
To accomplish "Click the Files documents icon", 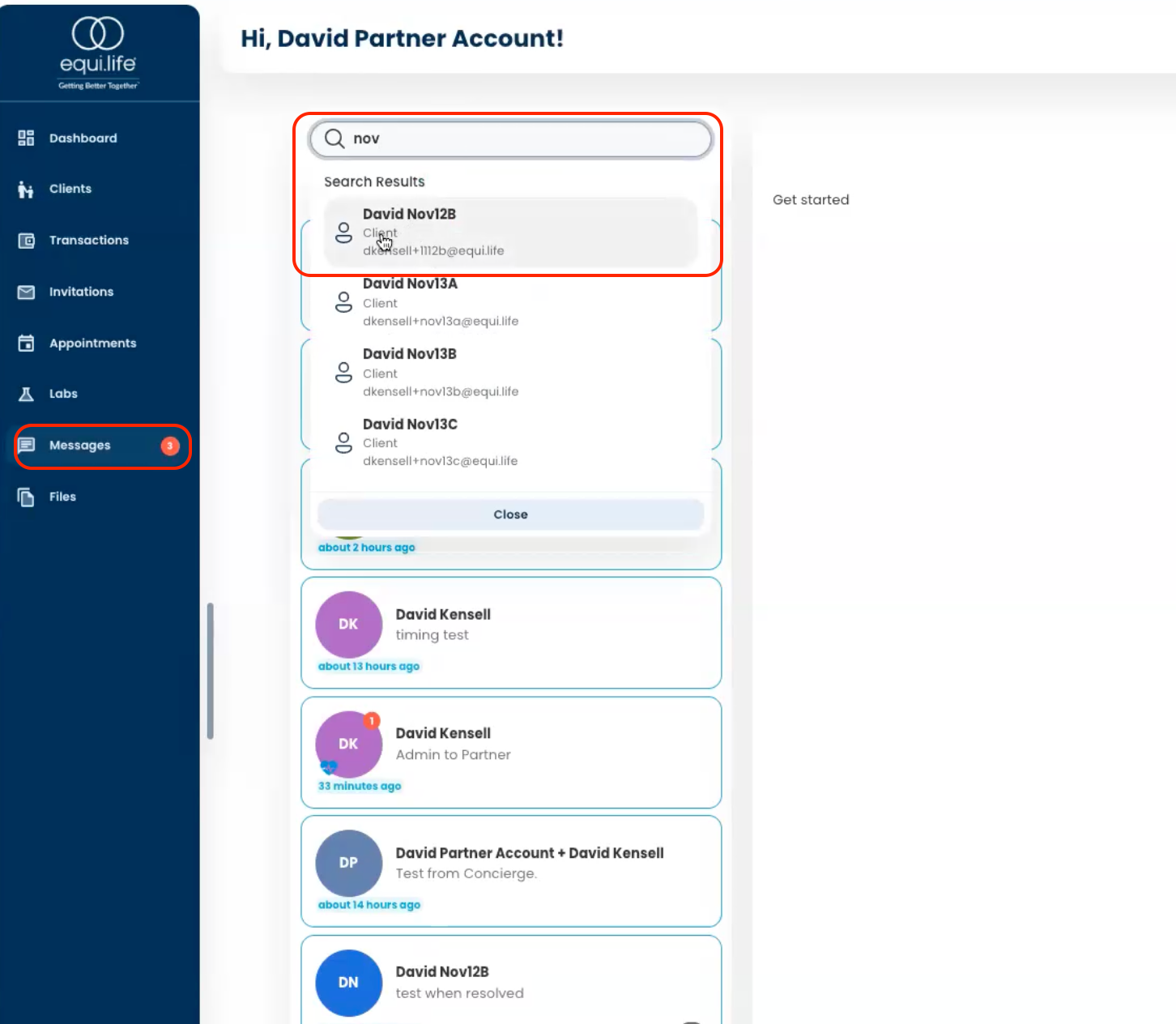I will pyautogui.click(x=26, y=497).
